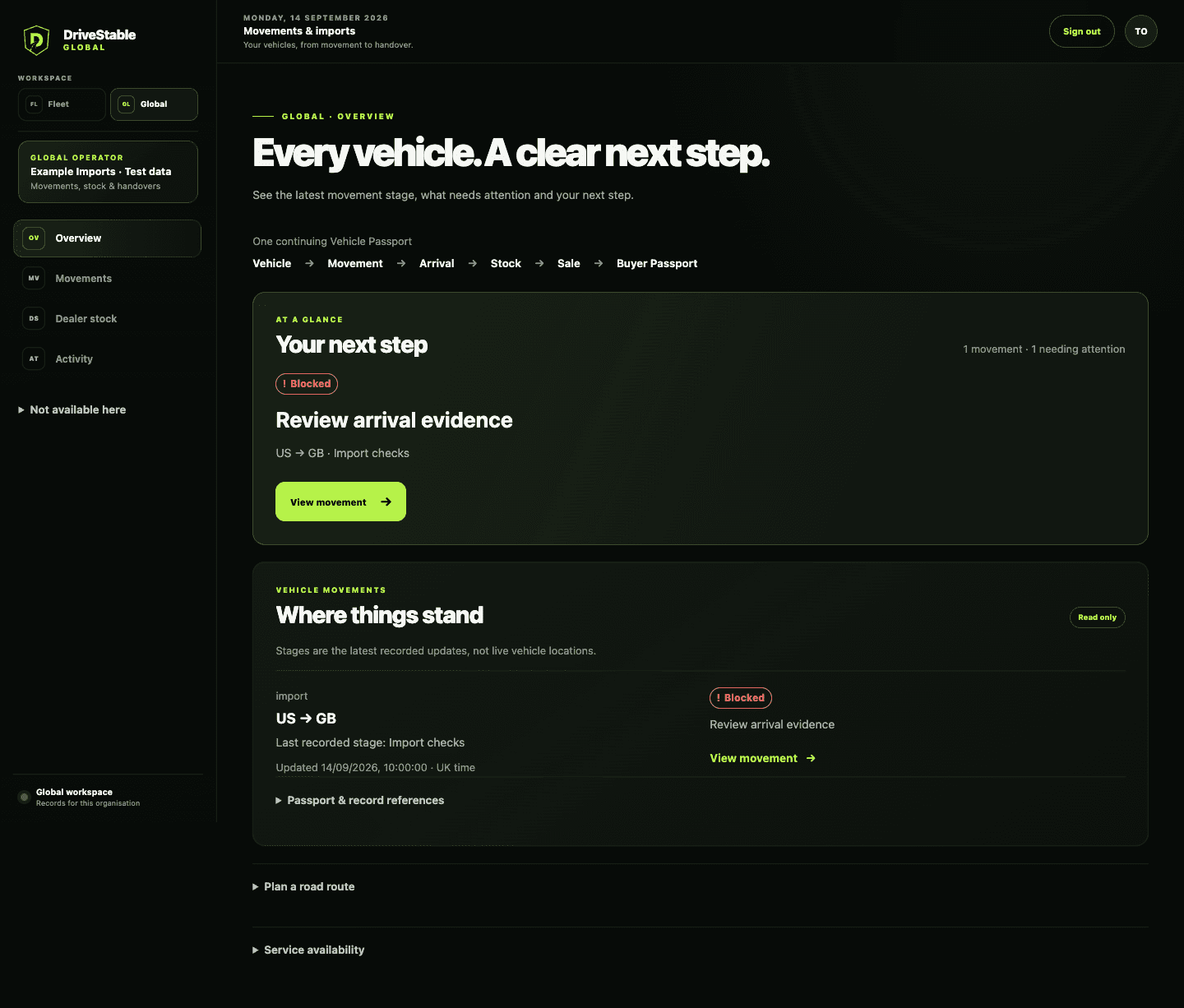The width and height of the screenshot is (1184, 1008).
Task: Open the Activity section
Action: [x=107, y=359]
